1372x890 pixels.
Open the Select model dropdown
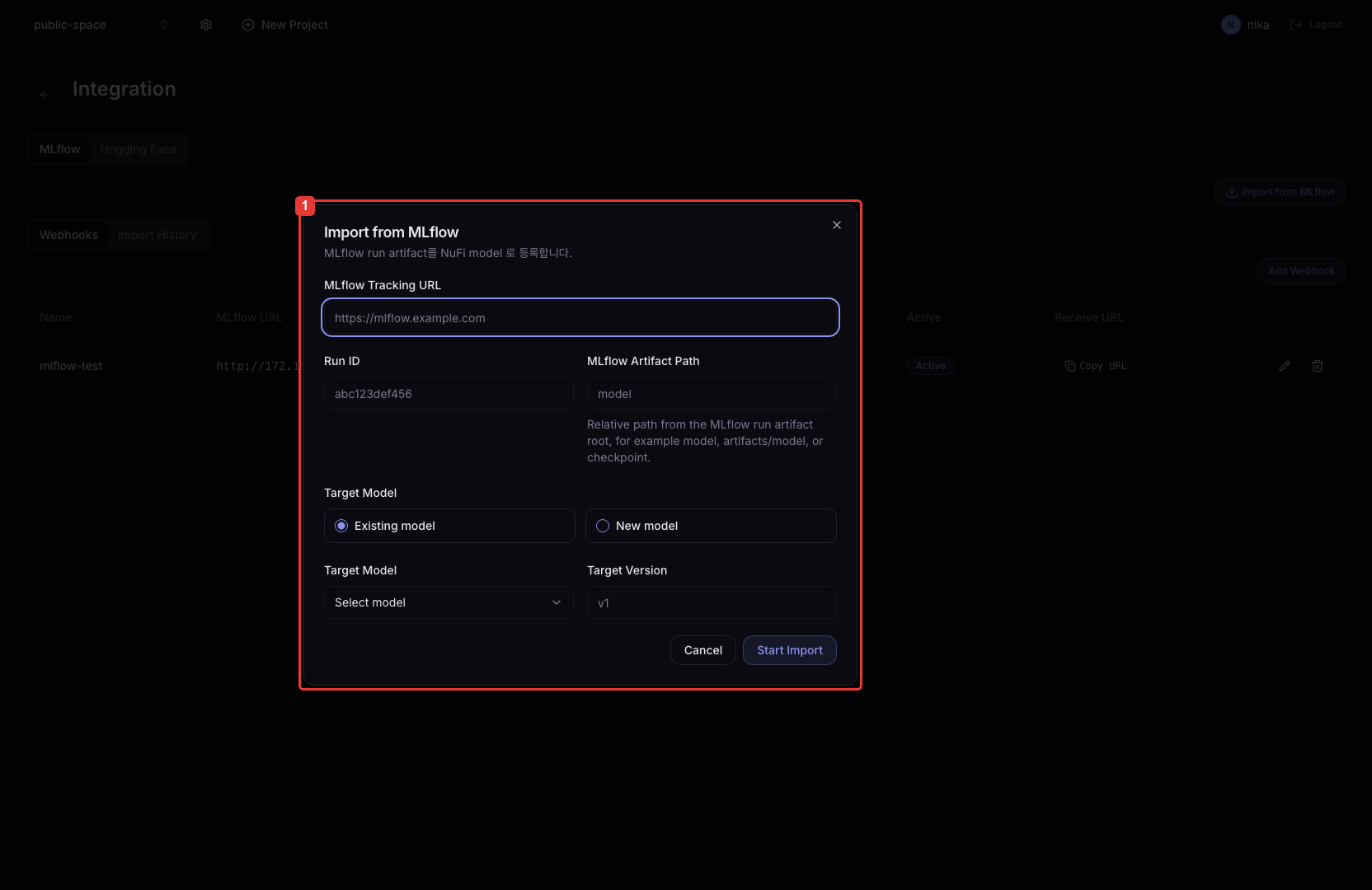449,602
